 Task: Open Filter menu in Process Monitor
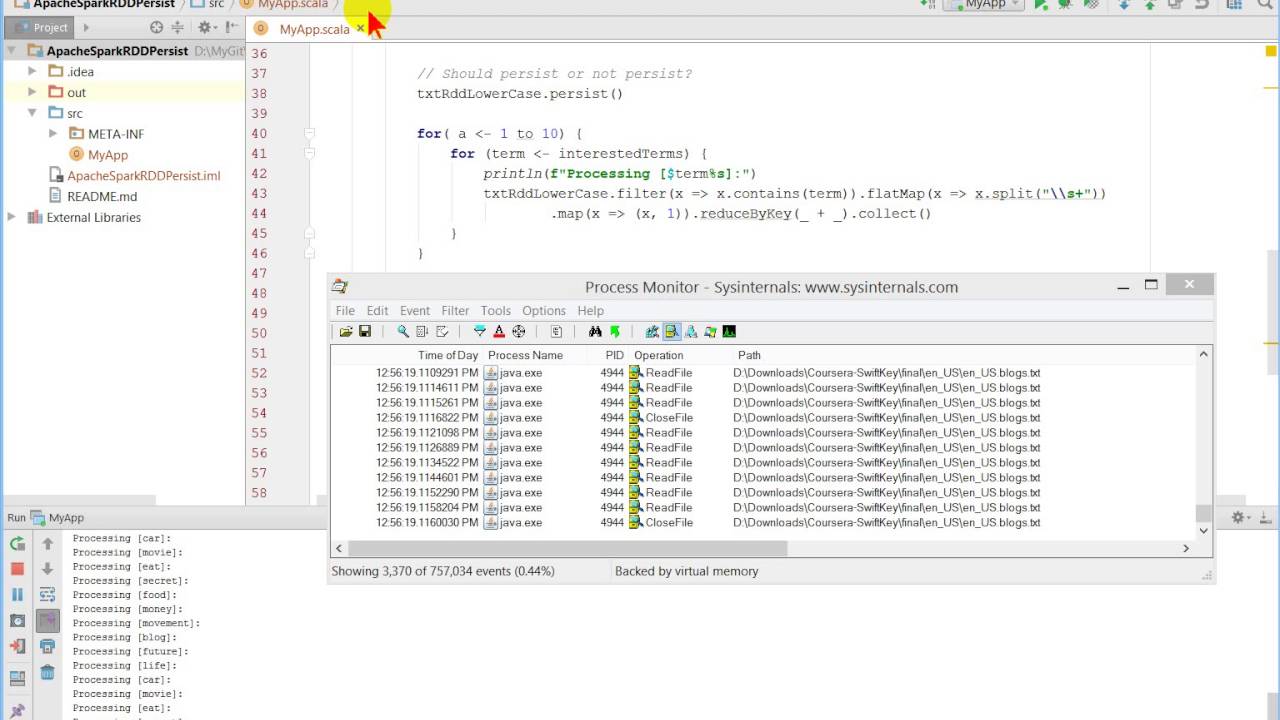tap(455, 310)
